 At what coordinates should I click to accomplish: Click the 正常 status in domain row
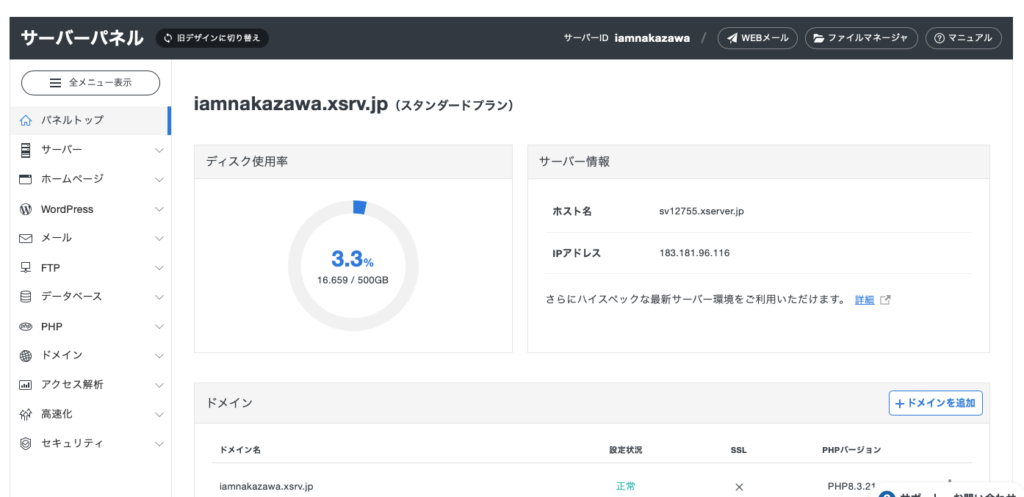(626, 487)
